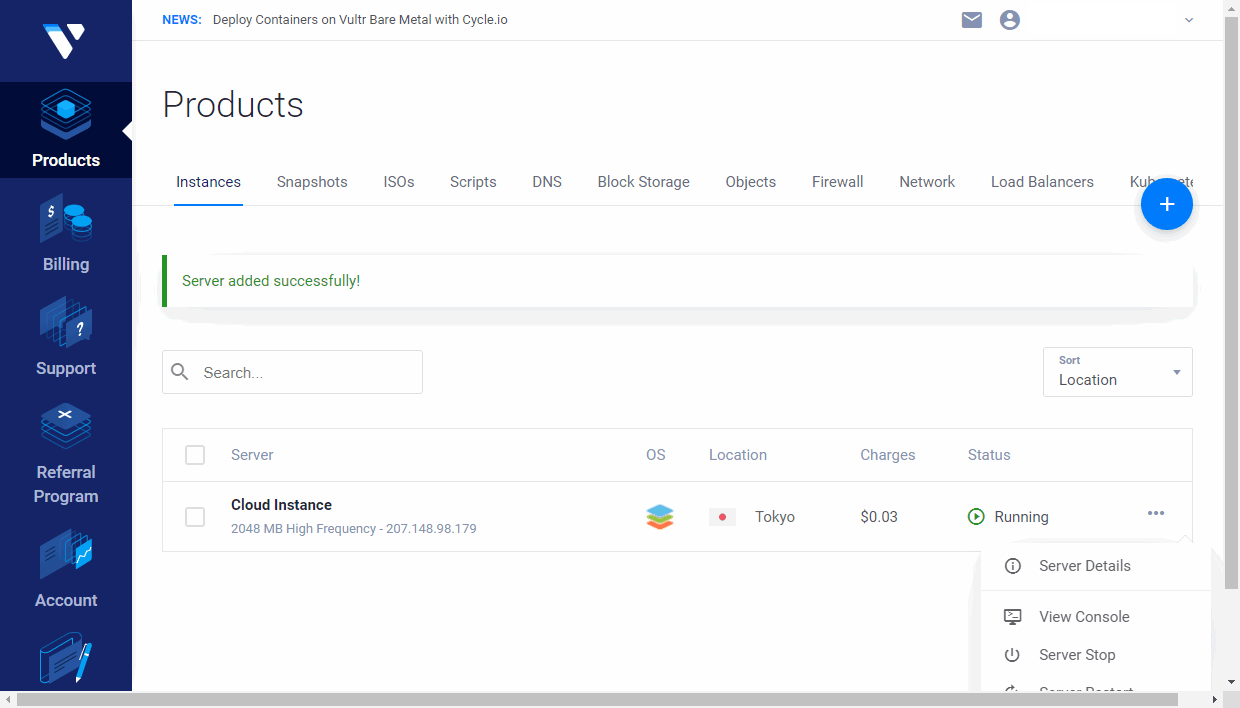Open the Billing section in the sidebar
This screenshot has height=708, width=1240.
(x=65, y=232)
